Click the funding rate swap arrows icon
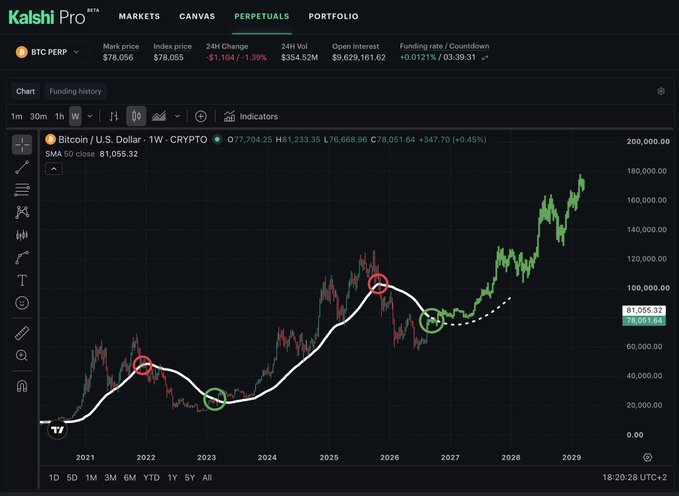 tap(485, 58)
